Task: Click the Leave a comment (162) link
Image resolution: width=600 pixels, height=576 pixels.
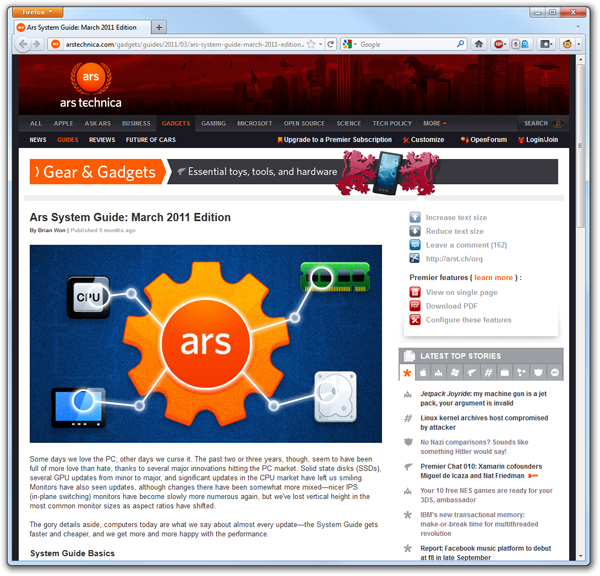Action: (466, 245)
